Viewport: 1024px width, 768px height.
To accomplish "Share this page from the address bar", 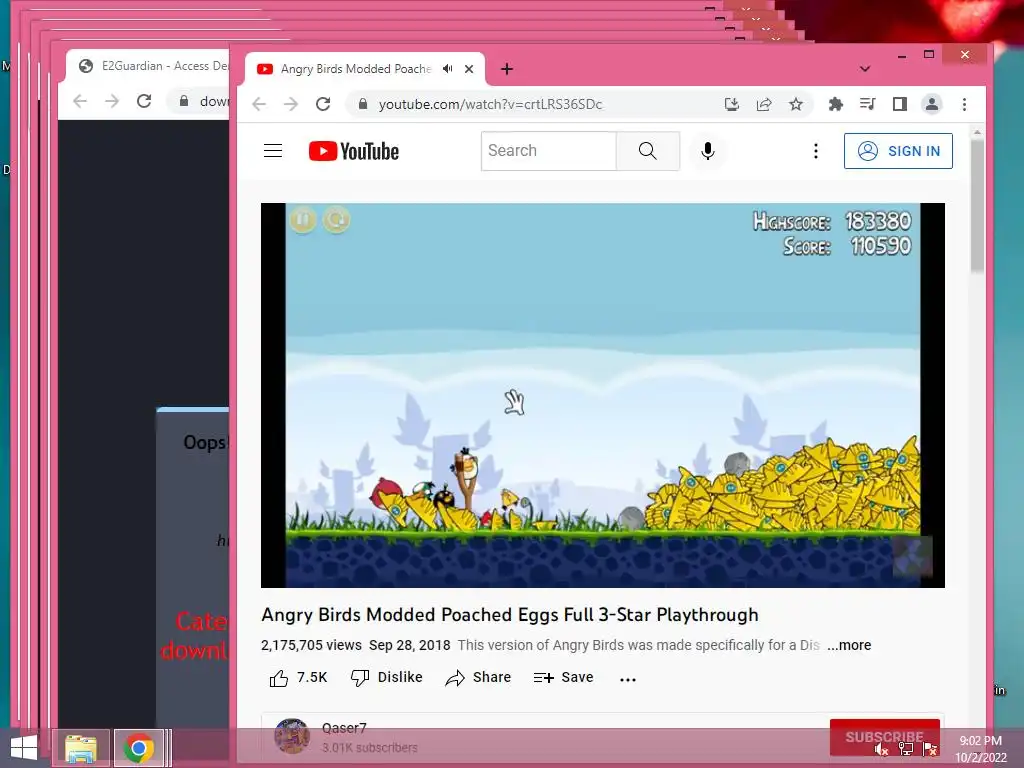I will (x=763, y=104).
